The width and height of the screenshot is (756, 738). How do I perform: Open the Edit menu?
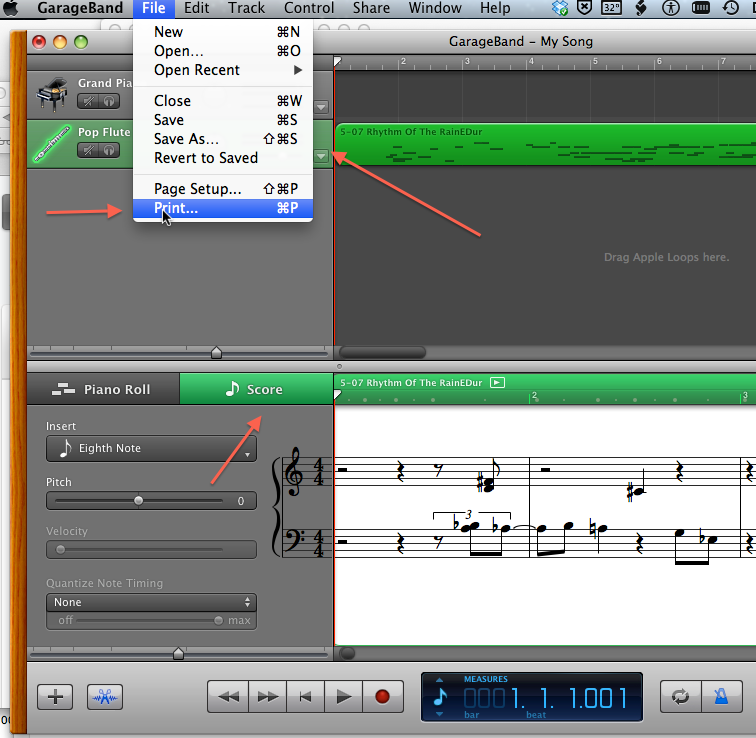click(x=196, y=8)
